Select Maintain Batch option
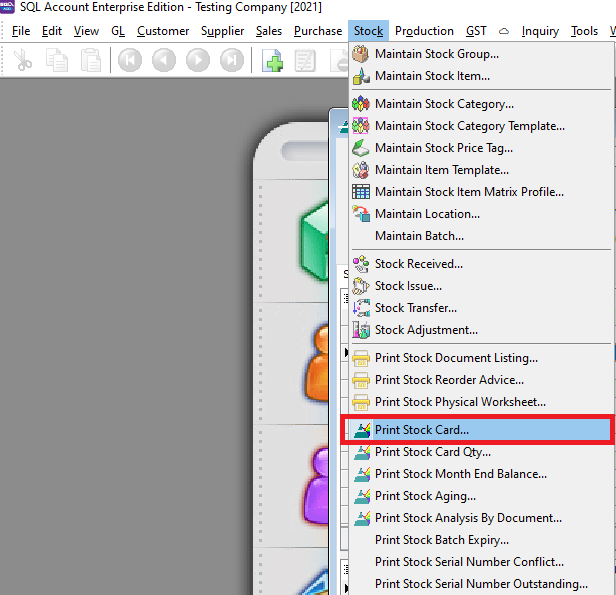This screenshot has width=616, height=595. pyautogui.click(x=419, y=236)
